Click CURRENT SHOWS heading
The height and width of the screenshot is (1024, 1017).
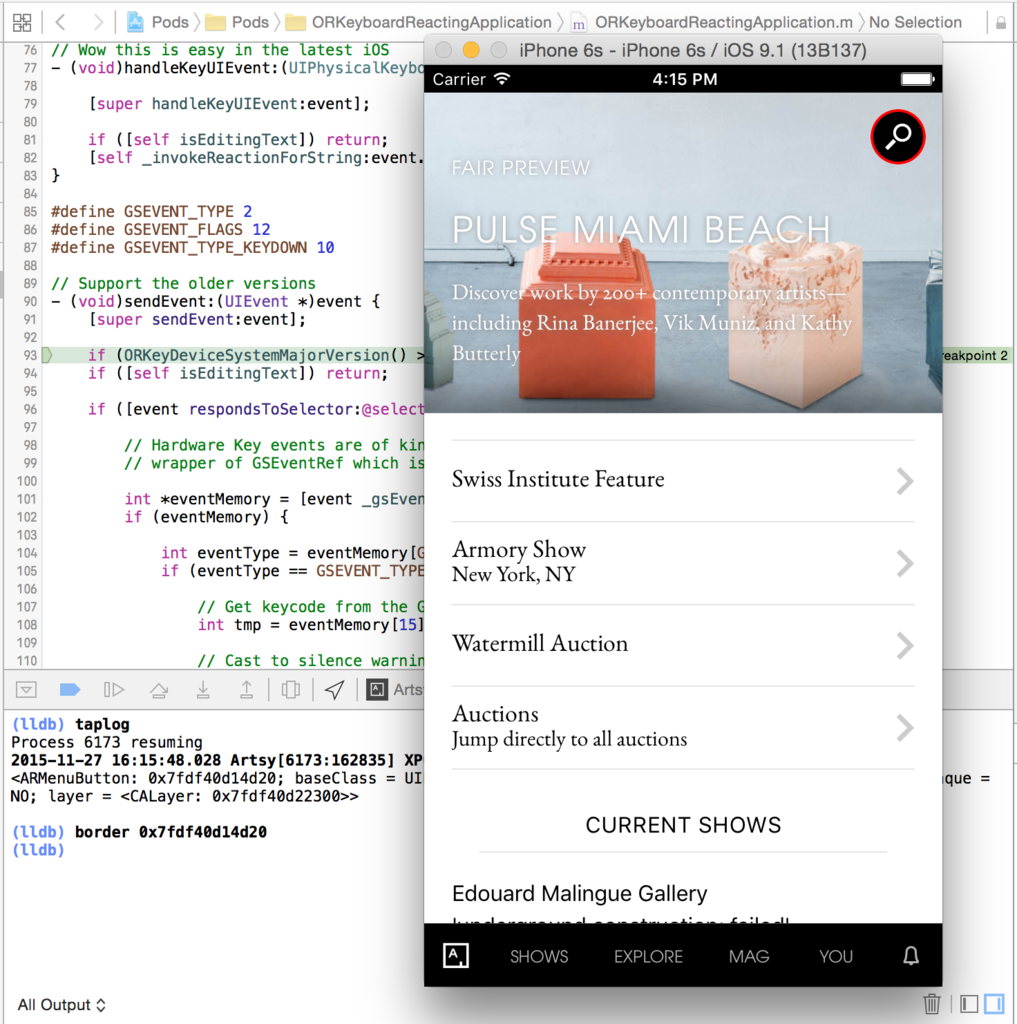[683, 825]
